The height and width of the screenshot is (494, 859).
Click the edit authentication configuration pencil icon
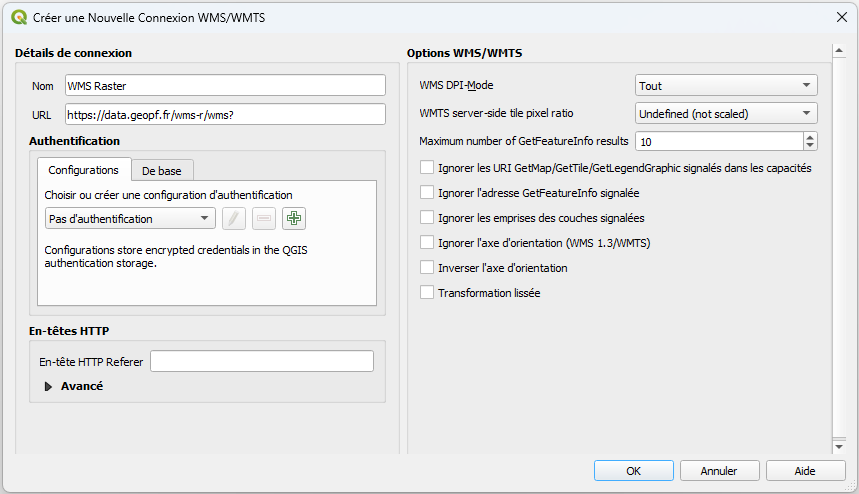pos(234,219)
